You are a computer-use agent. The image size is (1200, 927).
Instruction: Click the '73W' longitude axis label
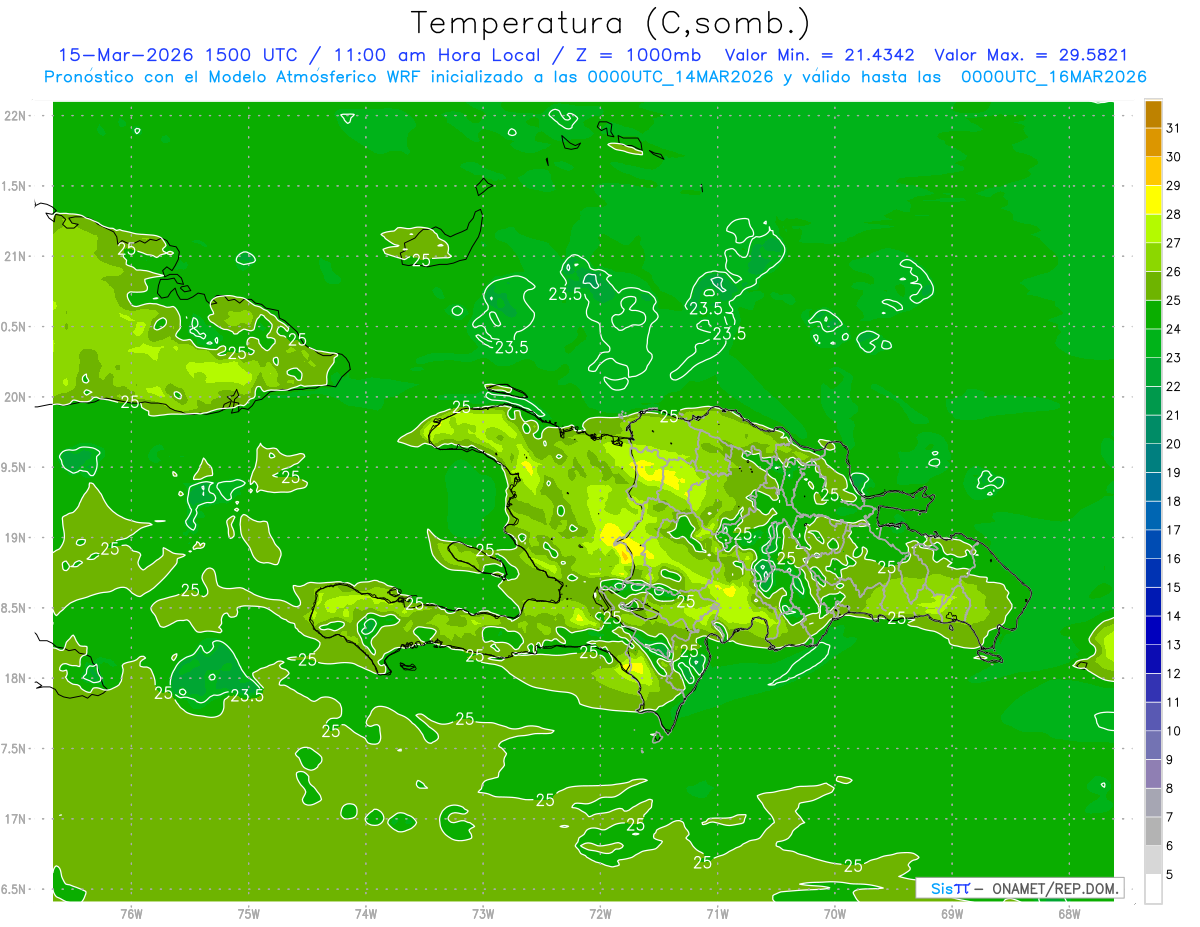(x=482, y=914)
